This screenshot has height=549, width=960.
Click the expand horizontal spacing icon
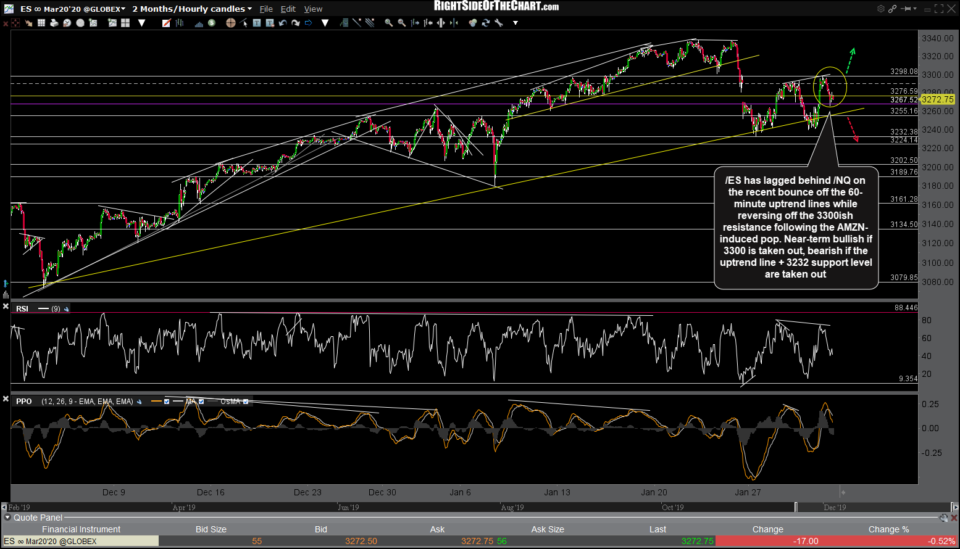click(x=441, y=23)
